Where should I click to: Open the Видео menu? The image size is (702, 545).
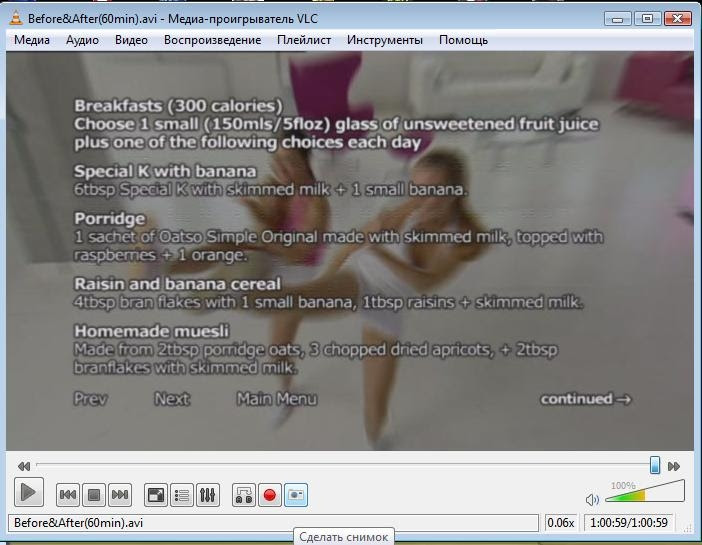coord(131,40)
